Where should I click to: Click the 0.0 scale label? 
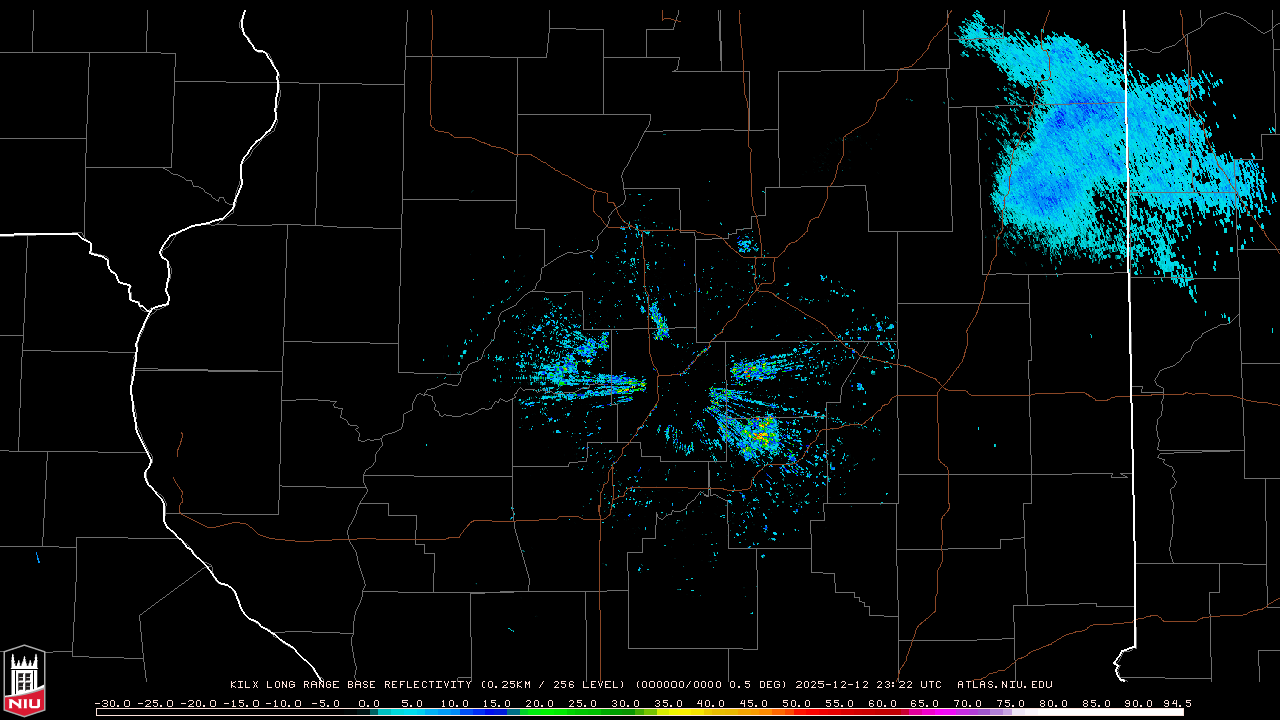pos(369,703)
